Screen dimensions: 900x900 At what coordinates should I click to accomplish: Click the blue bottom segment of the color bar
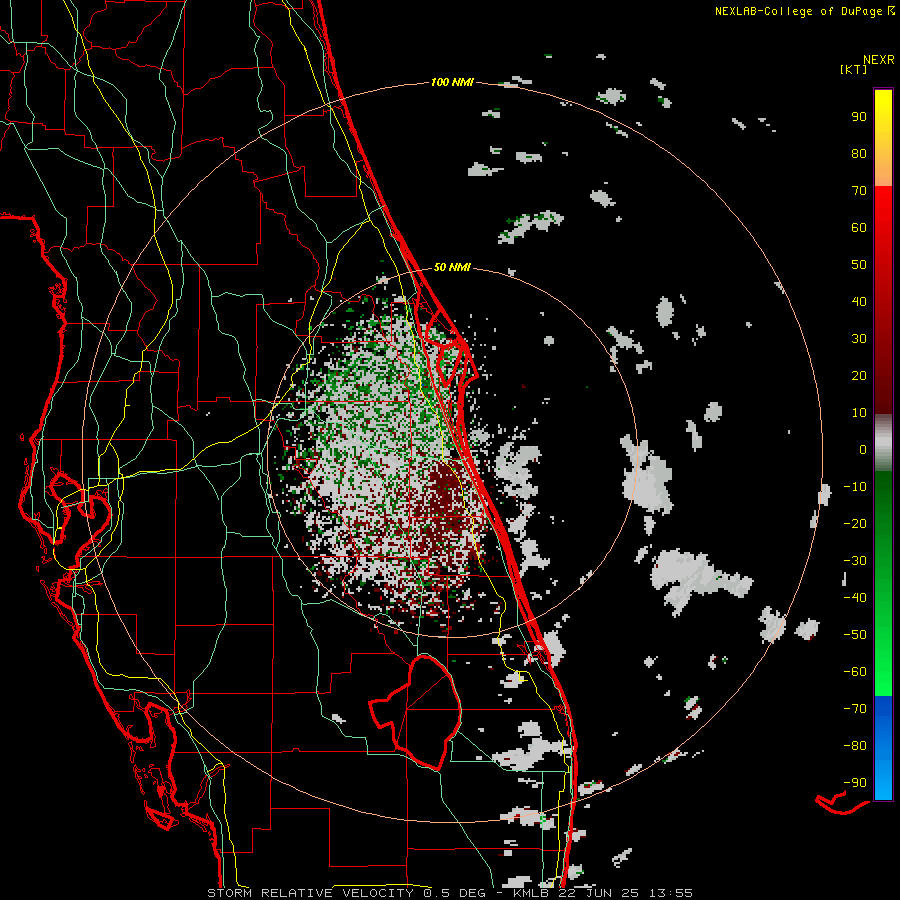(x=883, y=748)
